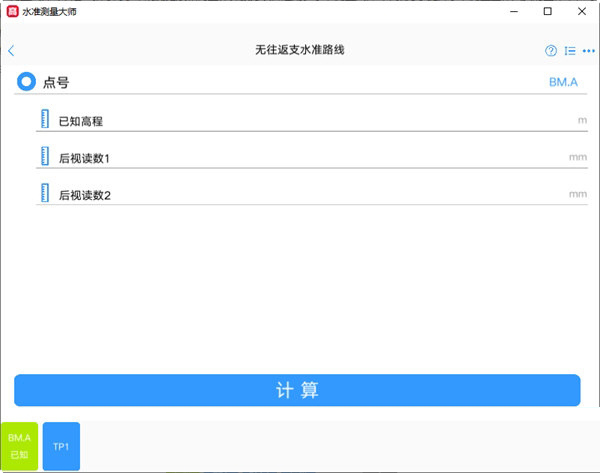The width and height of the screenshot is (600, 473).
Task: Click the ruler icon next to 后视读数2
Action: coord(45,192)
